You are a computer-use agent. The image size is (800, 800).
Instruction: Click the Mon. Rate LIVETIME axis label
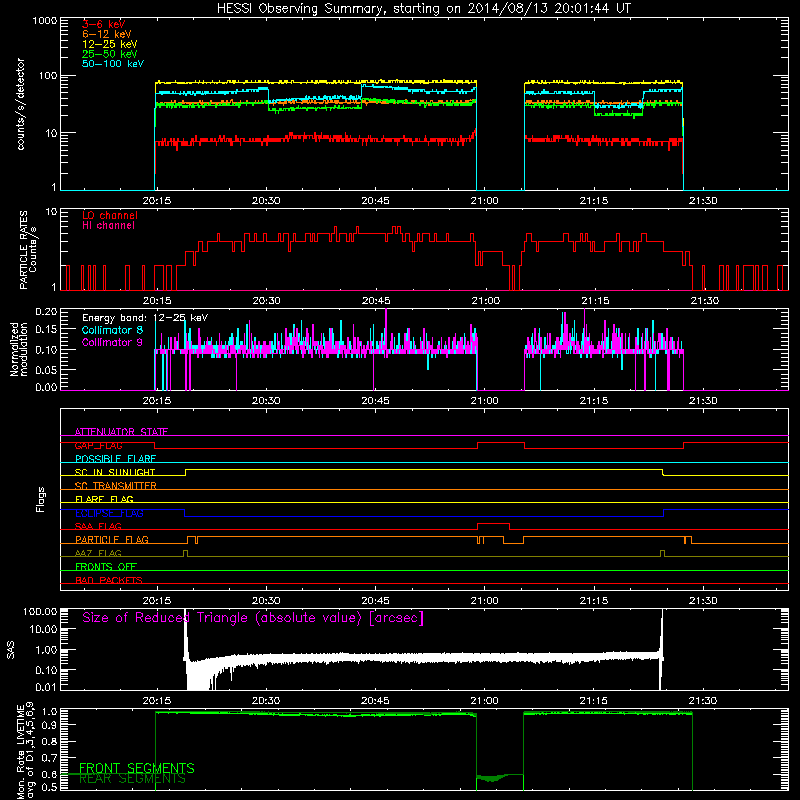[x=21, y=751]
